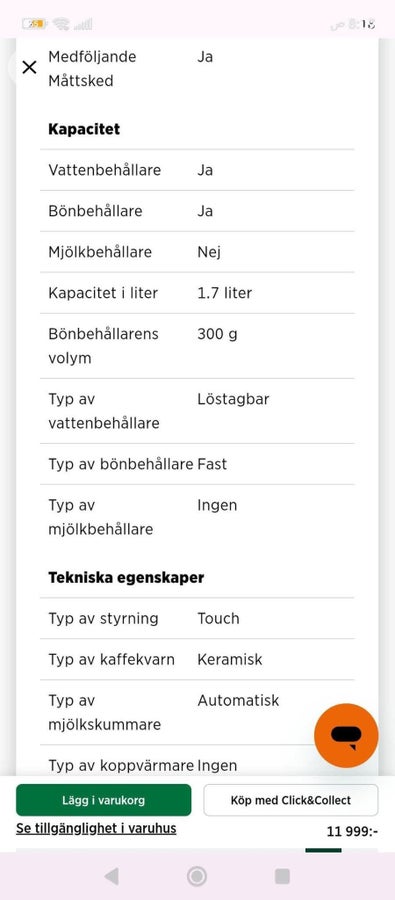Tap the Android home circle button

coord(197,876)
